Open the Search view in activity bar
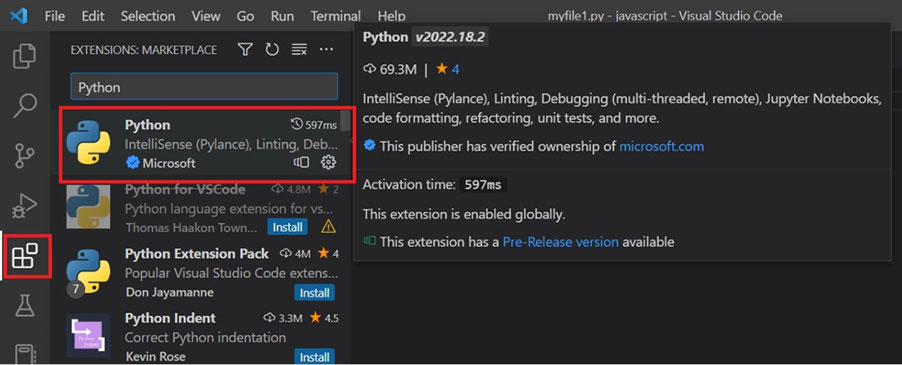This screenshot has width=902, height=365. [x=25, y=105]
